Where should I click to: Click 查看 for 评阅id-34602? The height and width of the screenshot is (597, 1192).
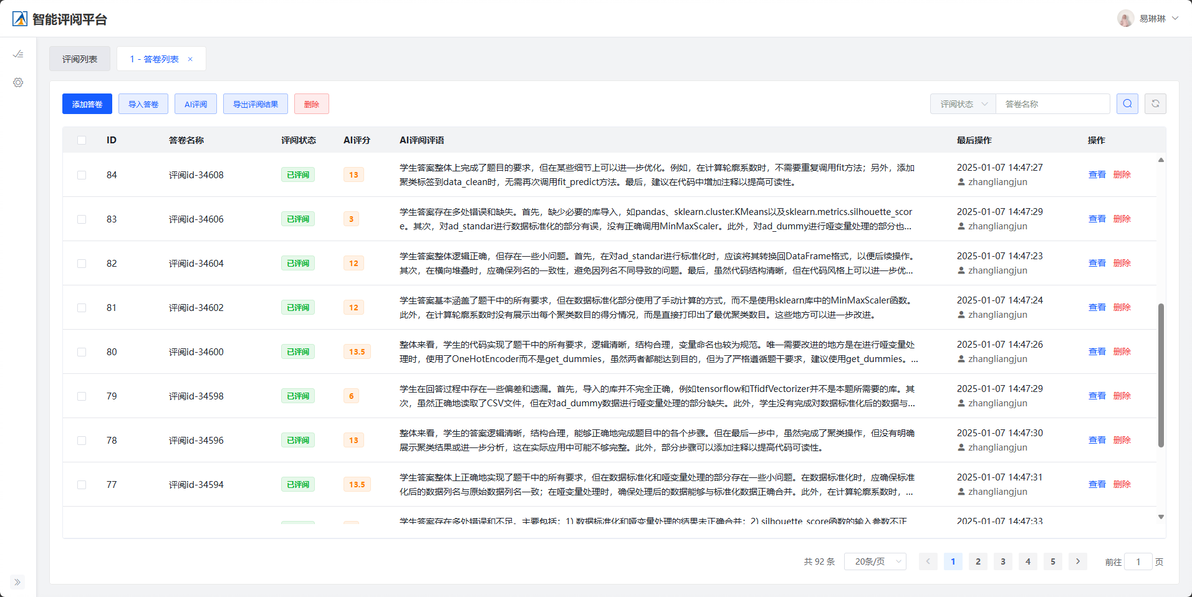coord(1097,307)
